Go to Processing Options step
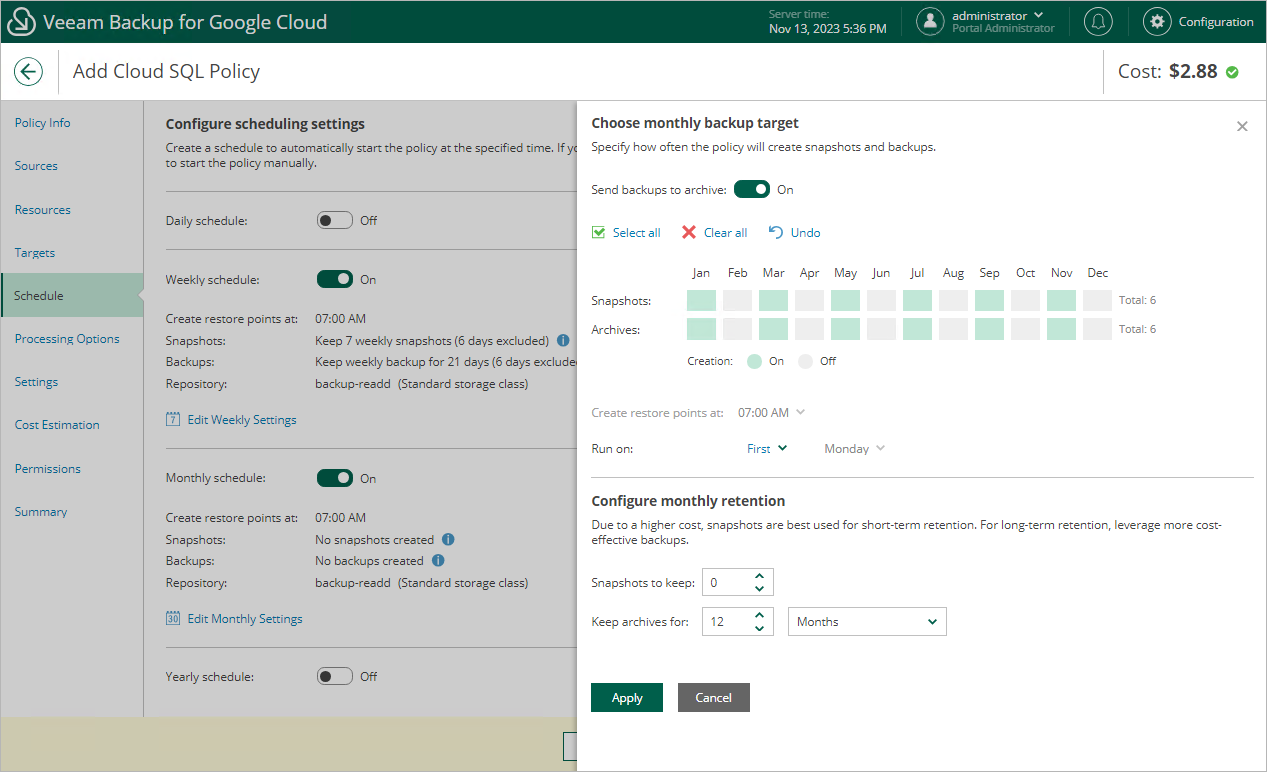 pyautogui.click(x=67, y=339)
